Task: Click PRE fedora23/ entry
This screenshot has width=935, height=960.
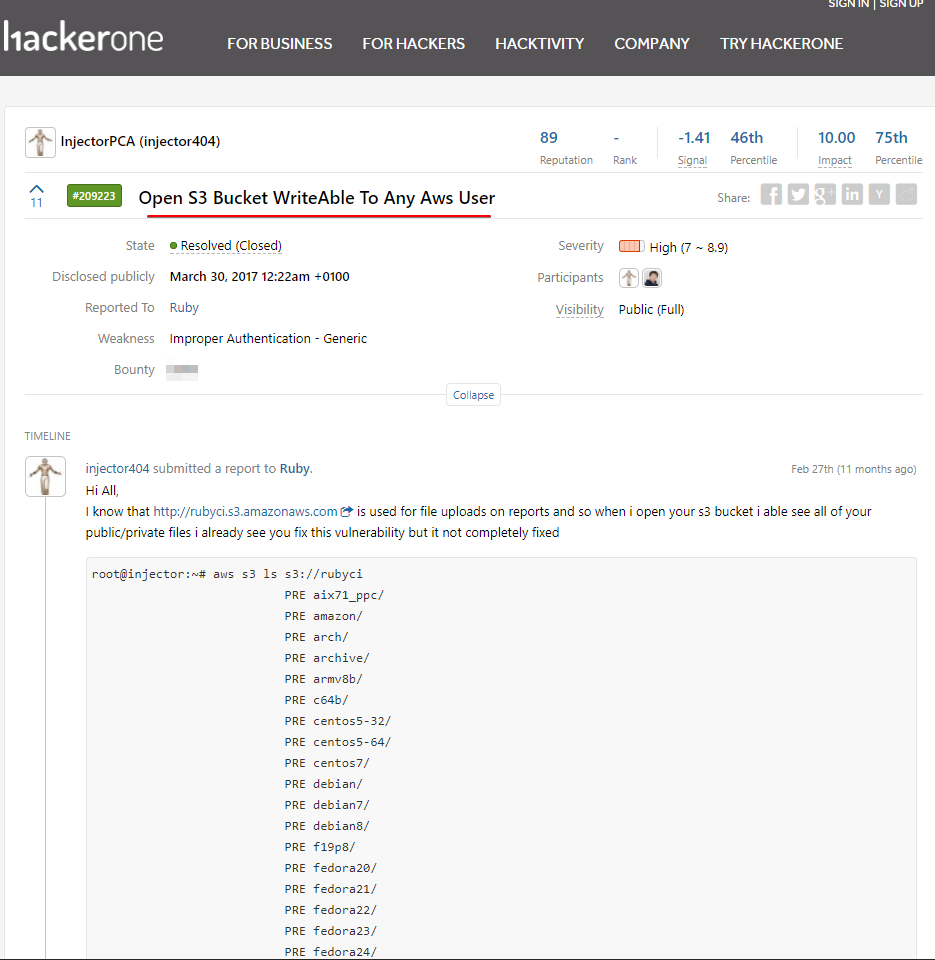Action: point(331,931)
